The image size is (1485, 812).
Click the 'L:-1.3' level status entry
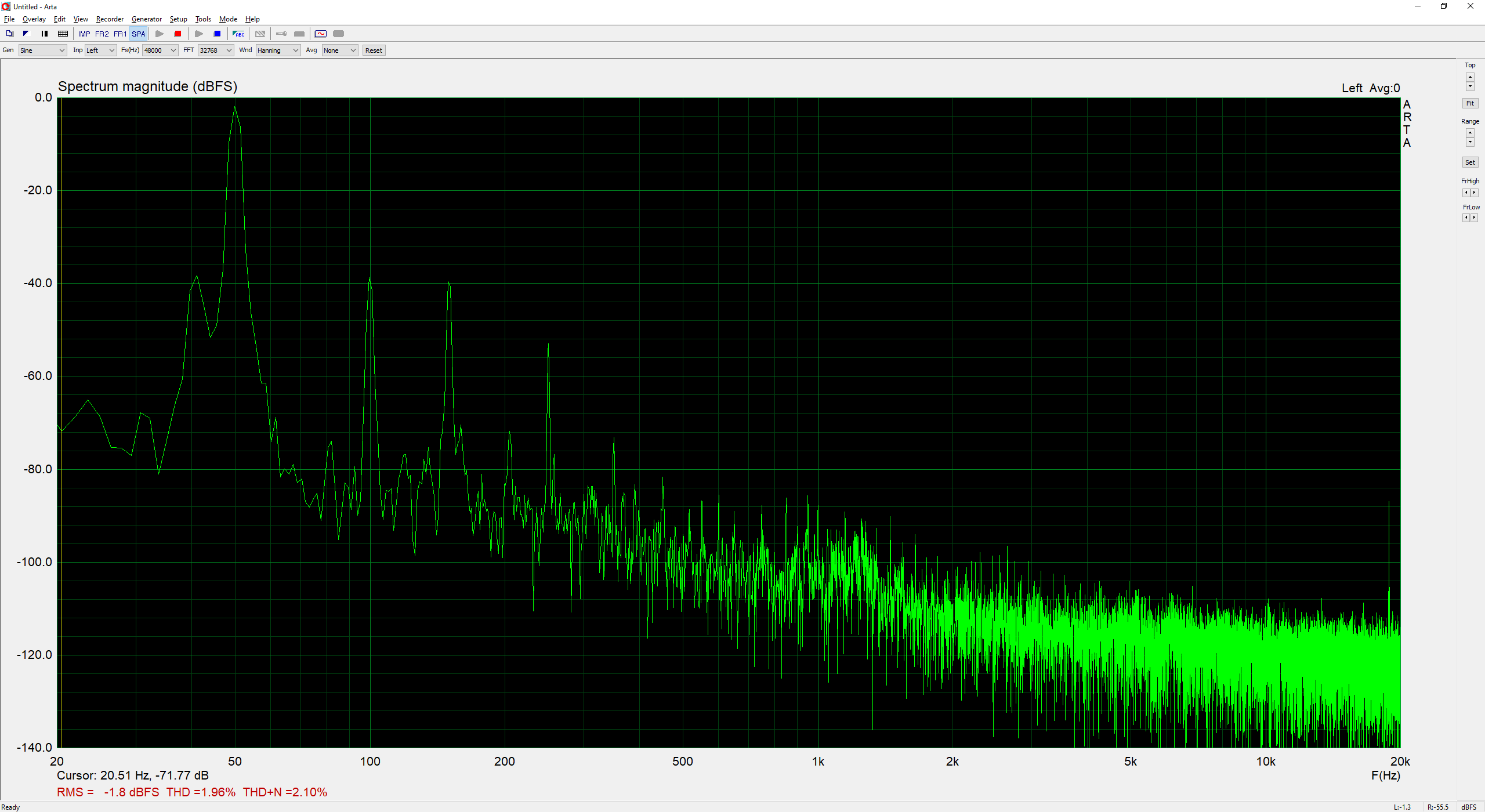[1402, 807]
